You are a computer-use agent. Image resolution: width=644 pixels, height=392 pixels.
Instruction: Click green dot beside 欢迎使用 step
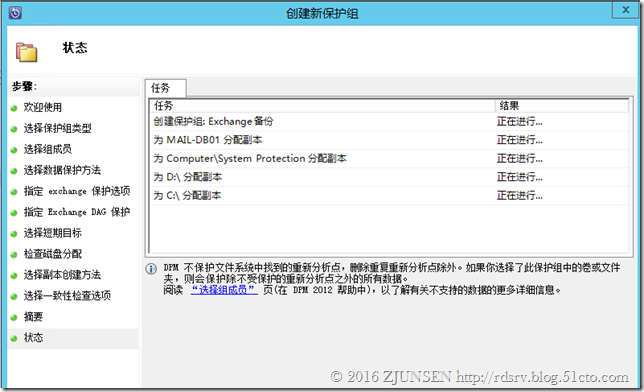[14, 108]
